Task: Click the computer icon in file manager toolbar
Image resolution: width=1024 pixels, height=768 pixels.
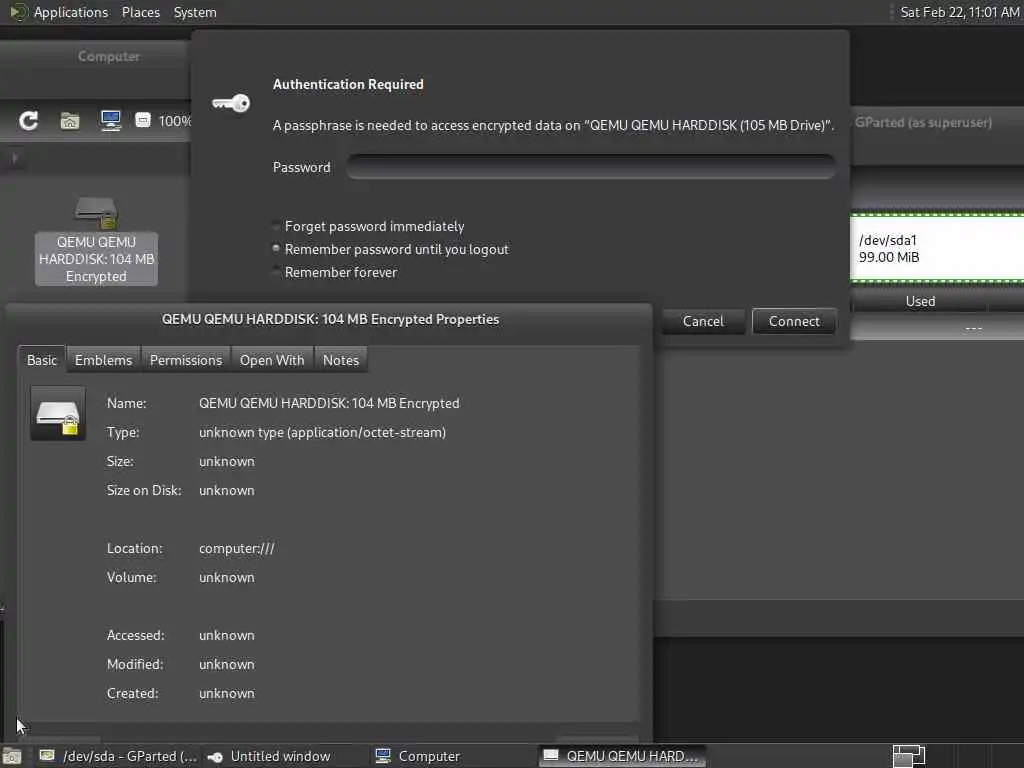Action: coord(110,121)
